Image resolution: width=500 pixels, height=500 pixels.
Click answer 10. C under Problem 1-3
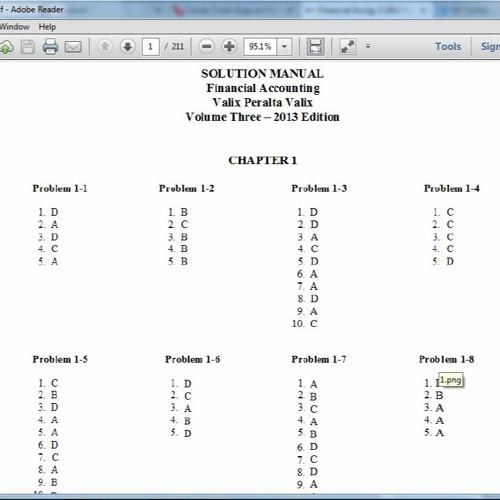tap(305, 324)
